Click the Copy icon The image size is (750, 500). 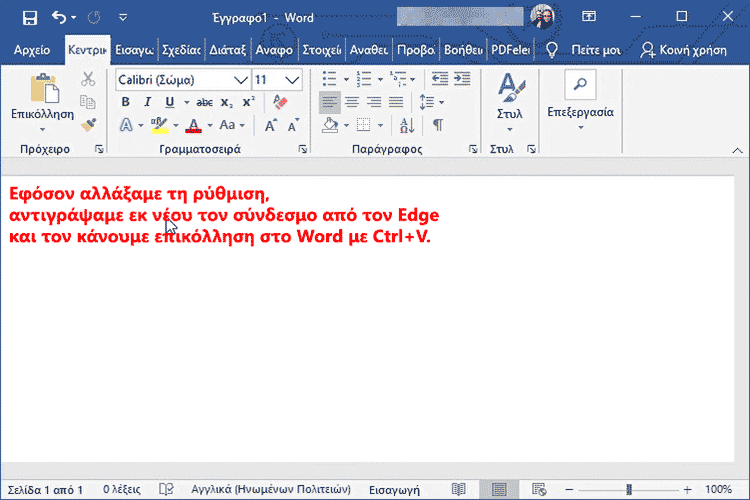coord(88,101)
